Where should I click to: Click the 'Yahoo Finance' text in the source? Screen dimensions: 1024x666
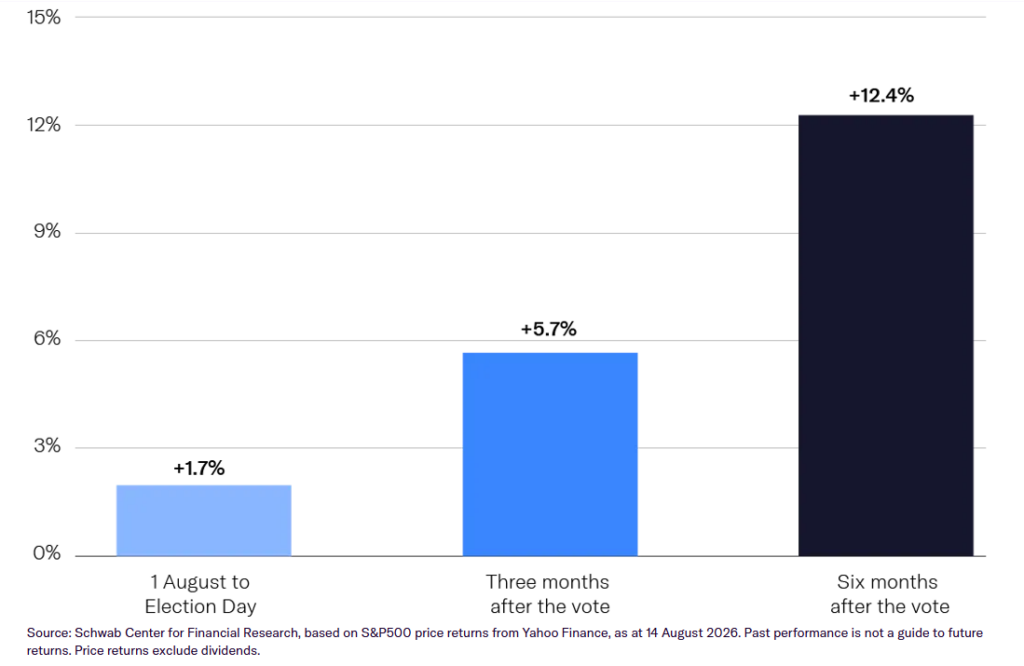(564, 633)
